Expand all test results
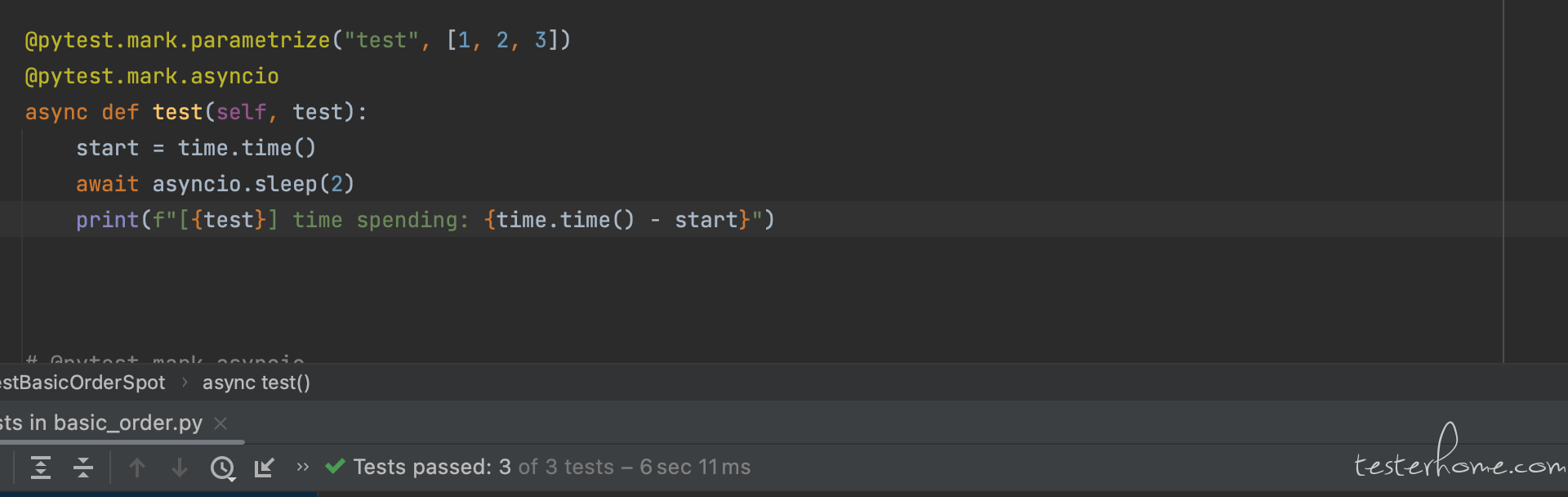The width and height of the screenshot is (1568, 497). pos(41,468)
